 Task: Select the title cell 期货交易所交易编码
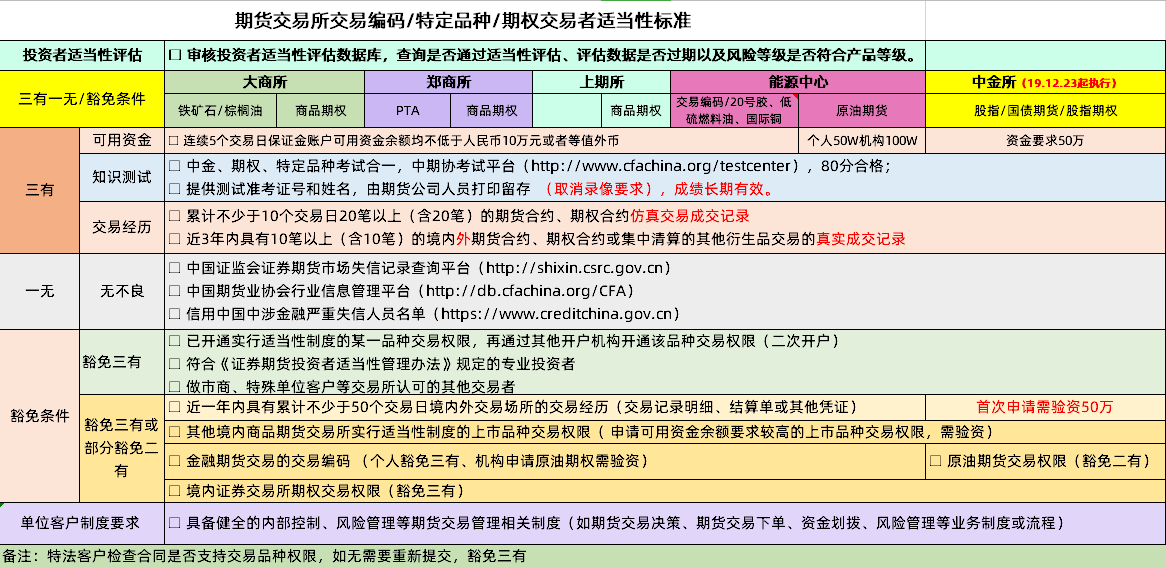pyautogui.click(x=462, y=20)
